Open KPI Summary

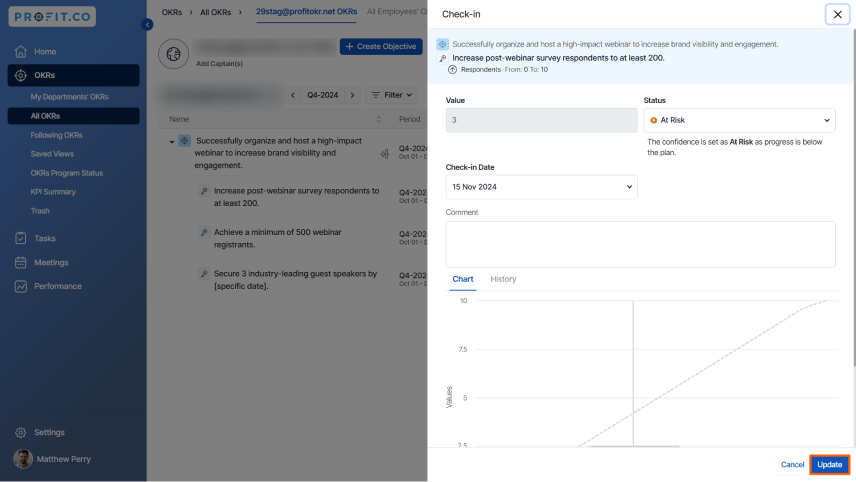[x=53, y=192]
